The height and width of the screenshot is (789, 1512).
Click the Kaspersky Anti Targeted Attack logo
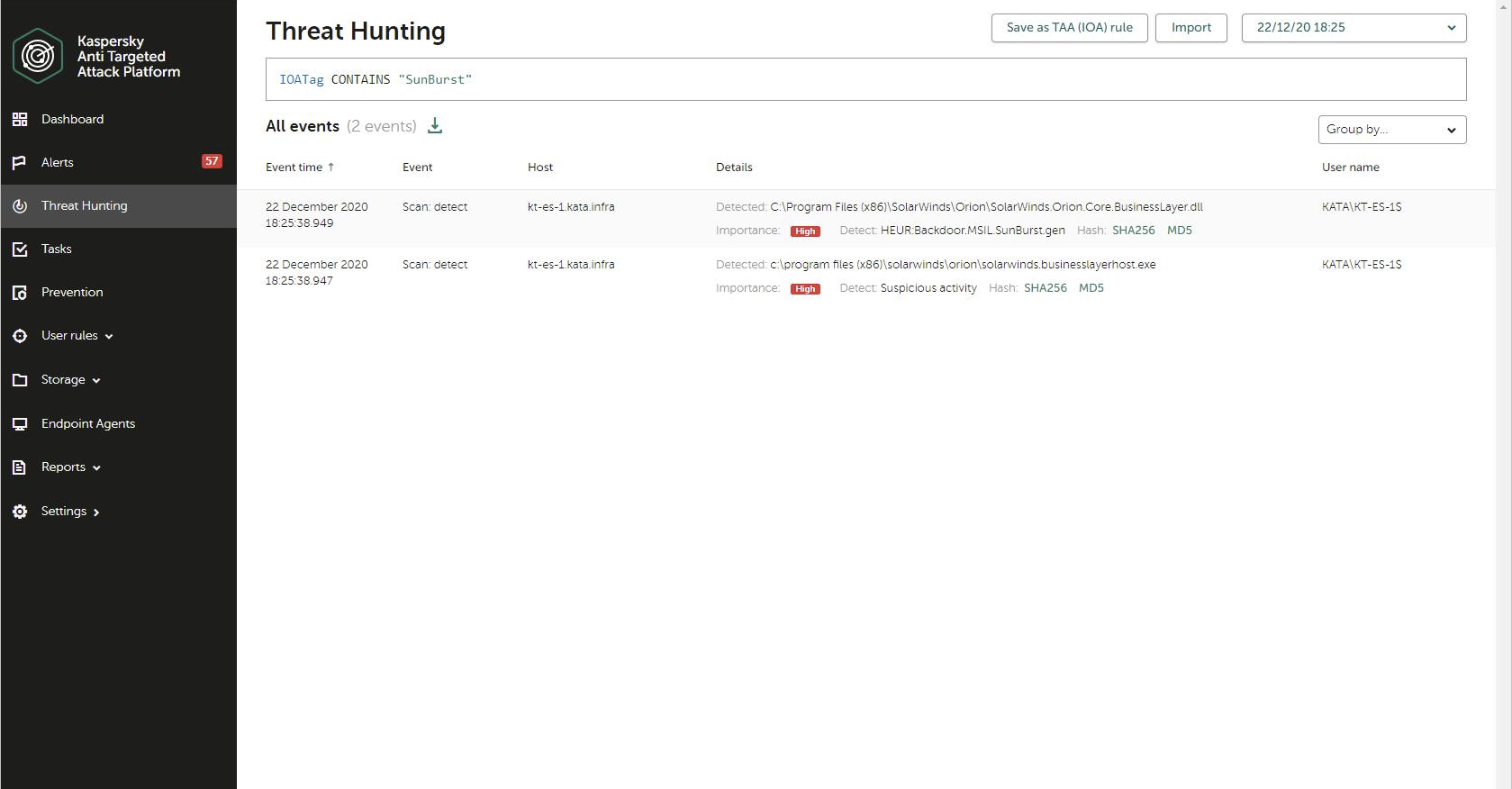coord(38,56)
